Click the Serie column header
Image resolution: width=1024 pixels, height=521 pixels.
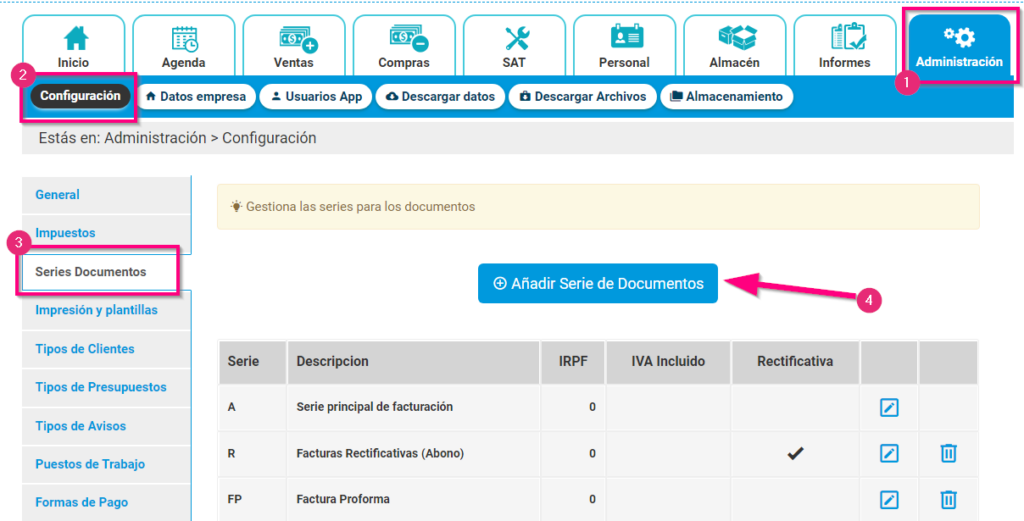click(252, 362)
